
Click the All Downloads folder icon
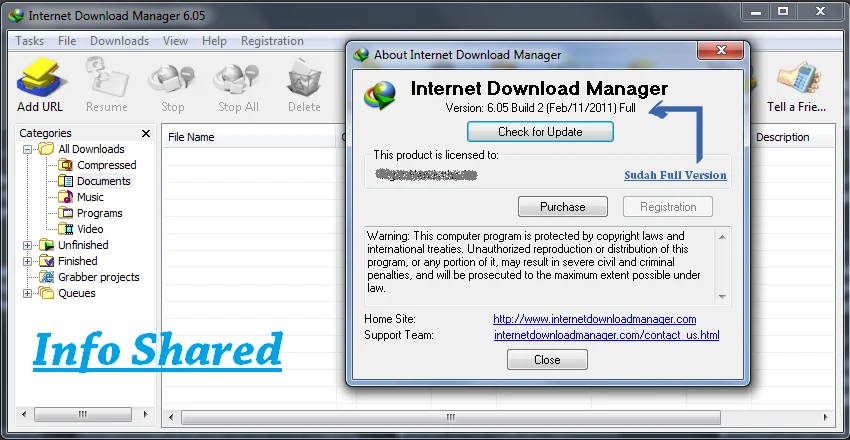pos(47,149)
